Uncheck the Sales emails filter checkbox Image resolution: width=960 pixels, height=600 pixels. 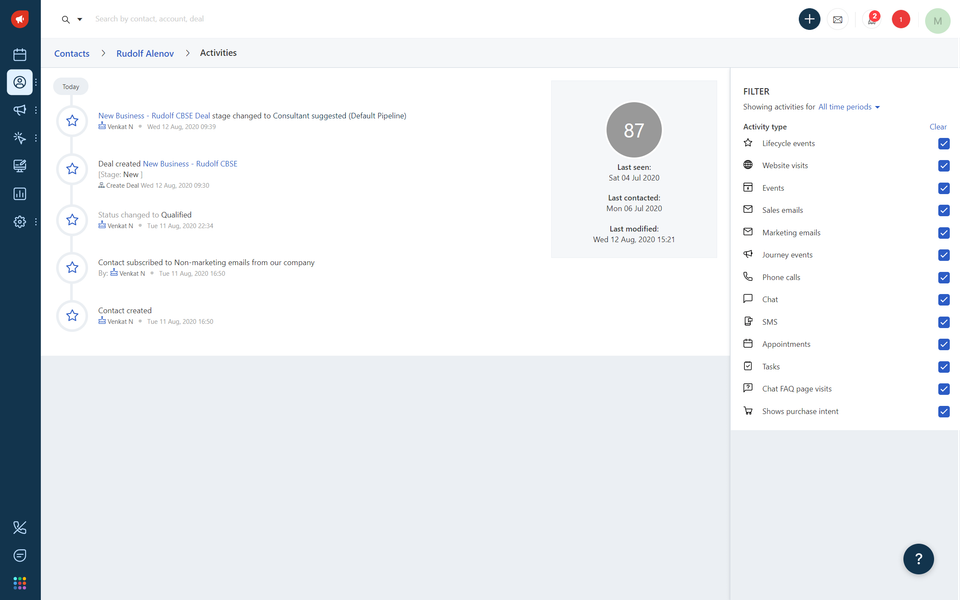coord(943,211)
